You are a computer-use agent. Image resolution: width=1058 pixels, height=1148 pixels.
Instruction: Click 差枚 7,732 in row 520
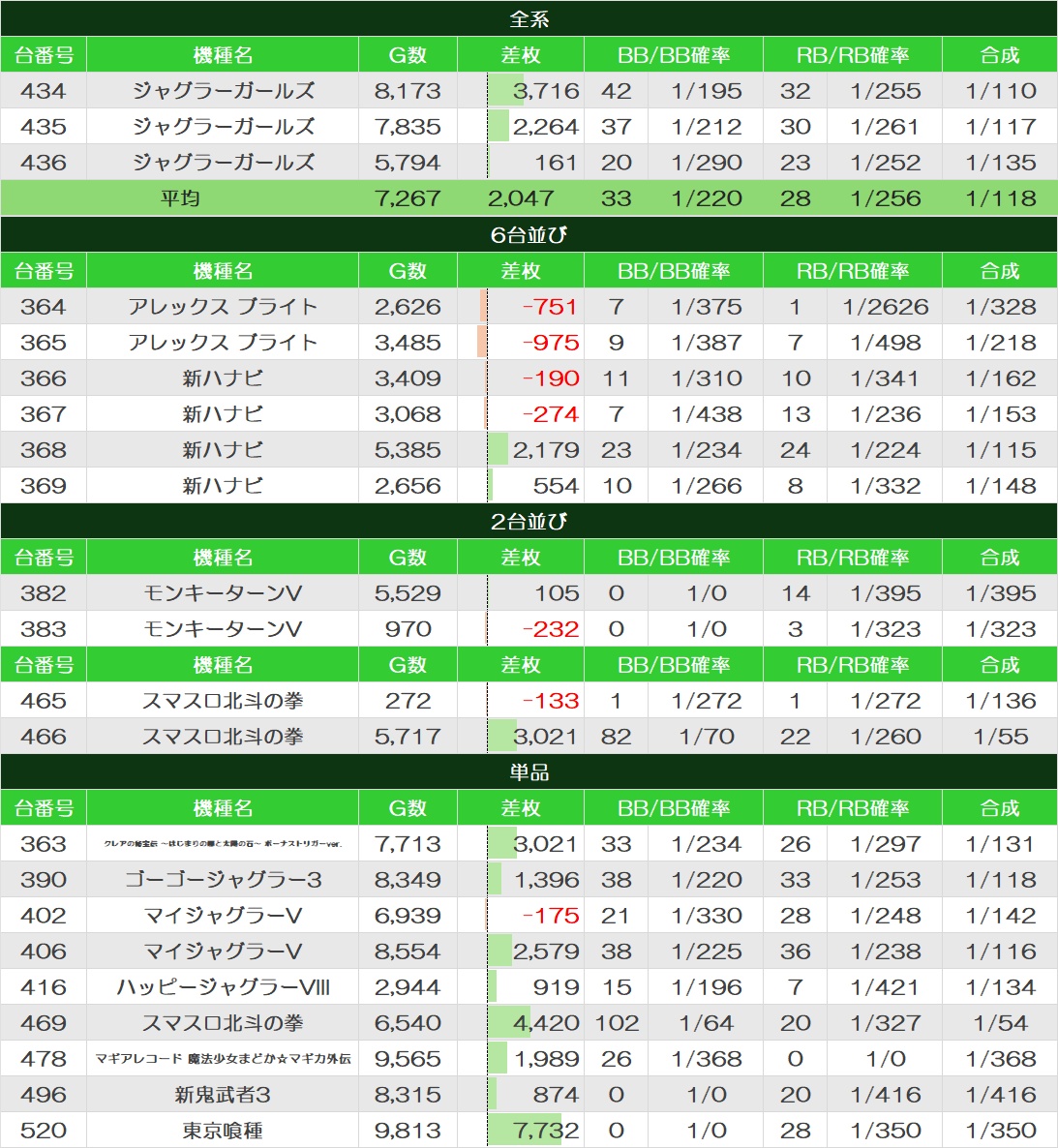coord(546,1131)
